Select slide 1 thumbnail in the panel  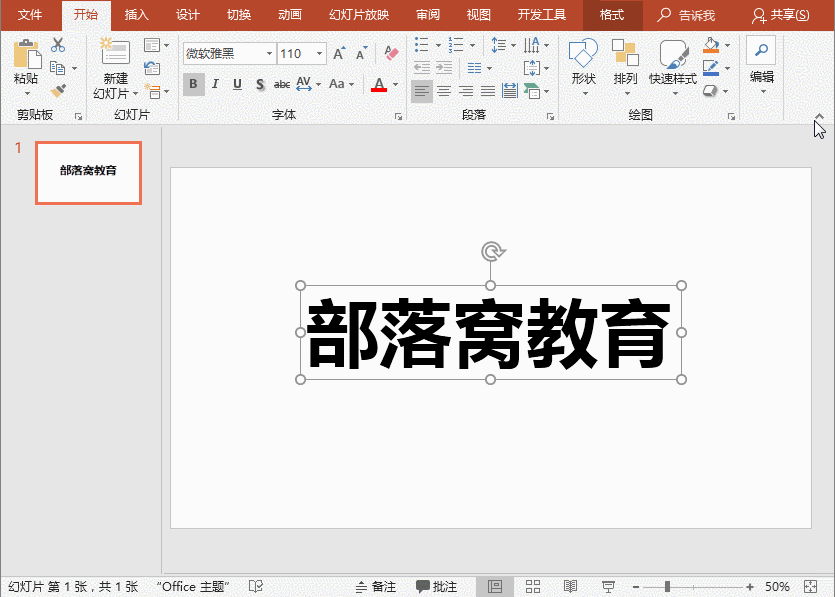[x=88, y=172]
